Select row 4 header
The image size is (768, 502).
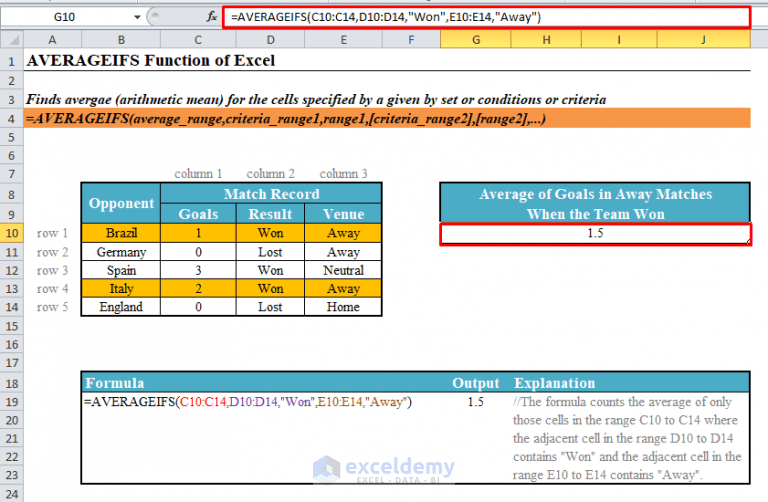click(12, 119)
